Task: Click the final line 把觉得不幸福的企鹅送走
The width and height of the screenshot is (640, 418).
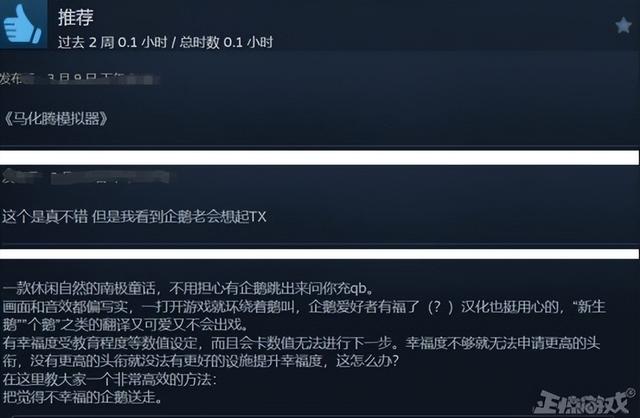Action: click(x=82, y=397)
